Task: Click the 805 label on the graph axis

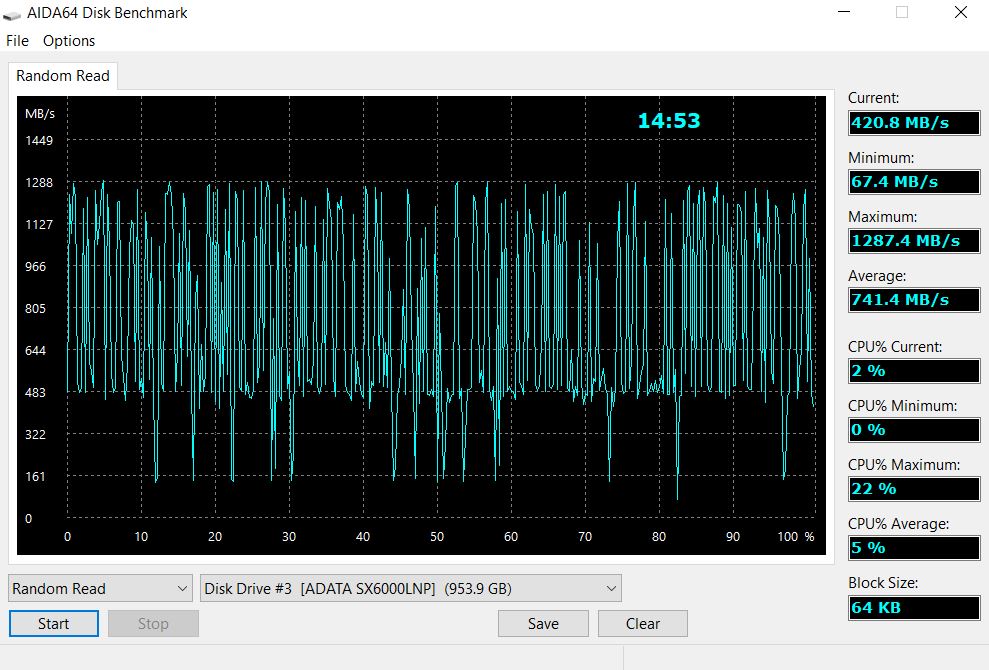Action: click(x=35, y=309)
